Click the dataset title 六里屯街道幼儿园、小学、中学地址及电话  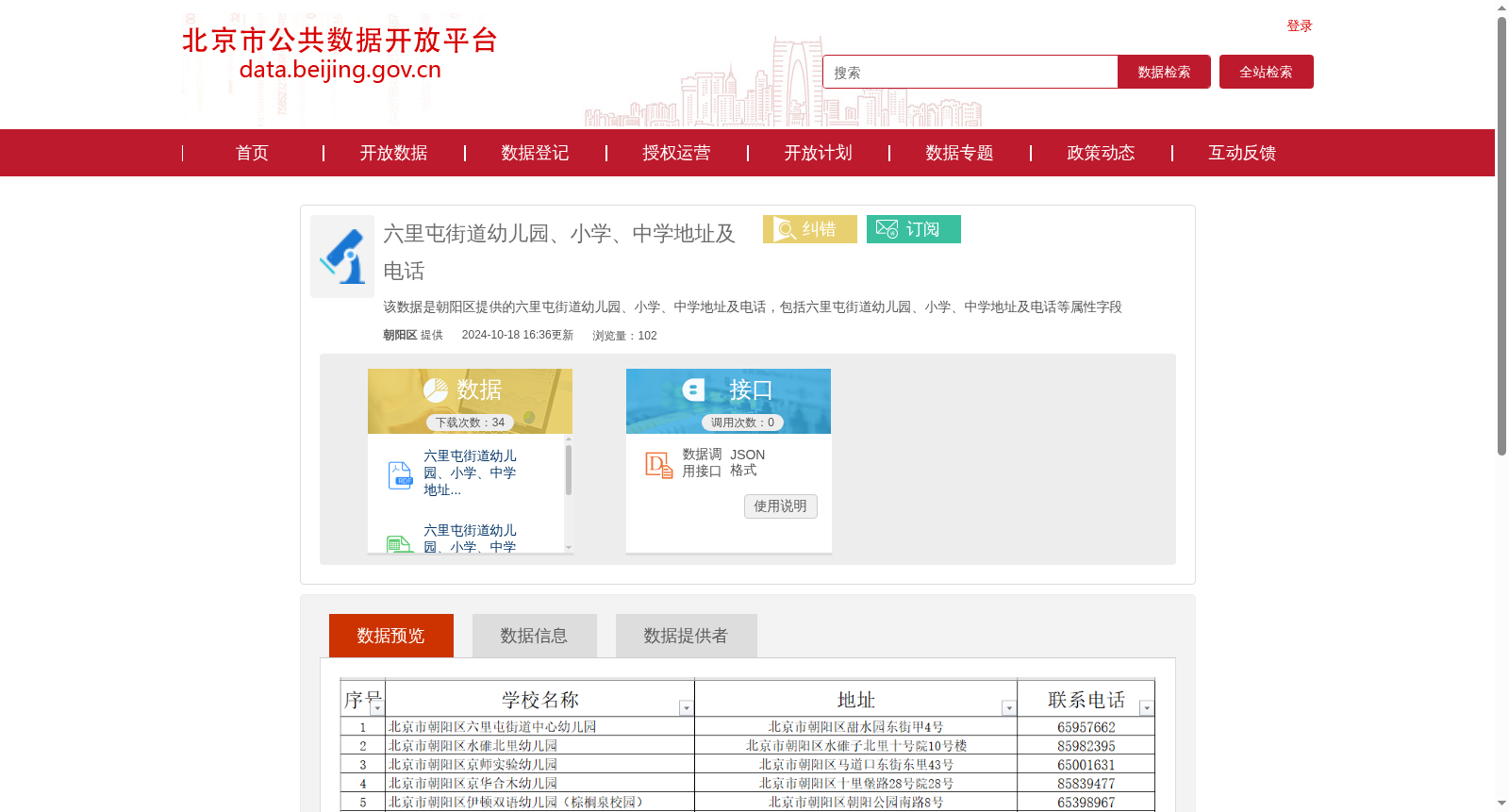[x=559, y=252]
